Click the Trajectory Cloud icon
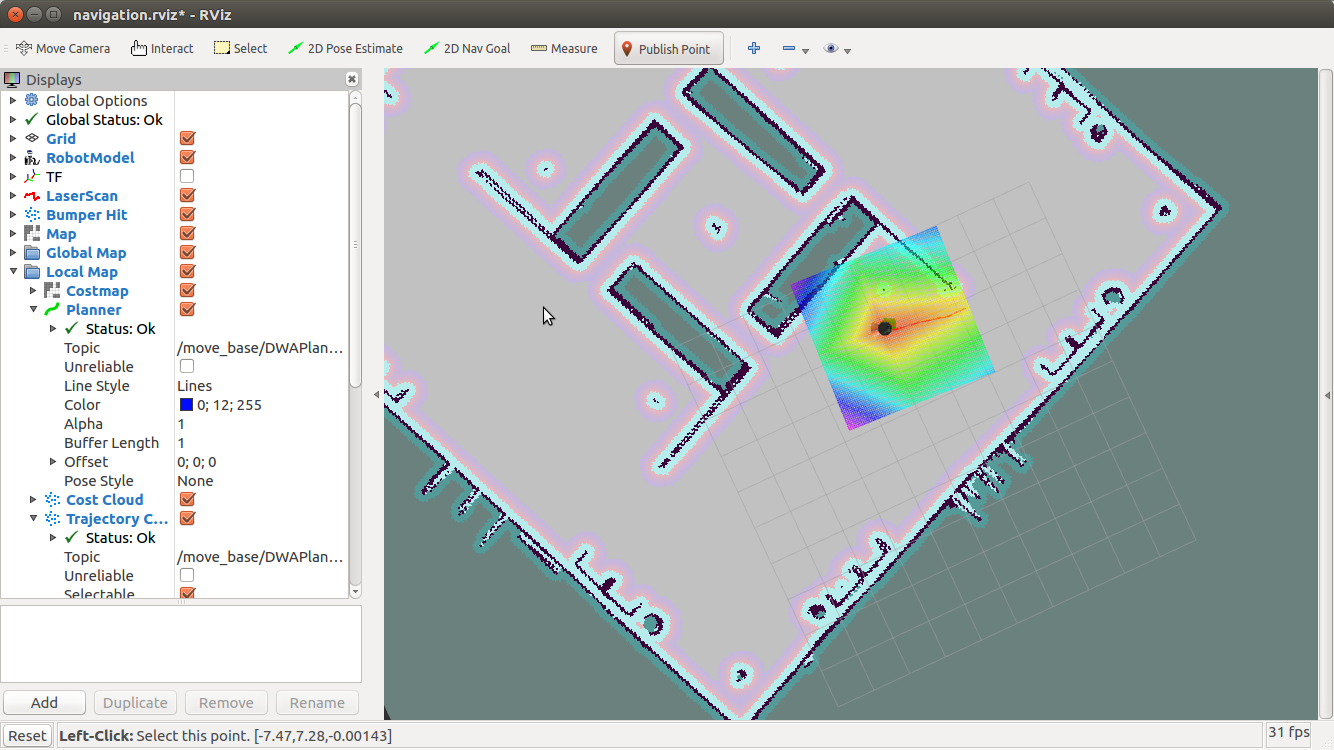The height and width of the screenshot is (750, 1334). 52,518
